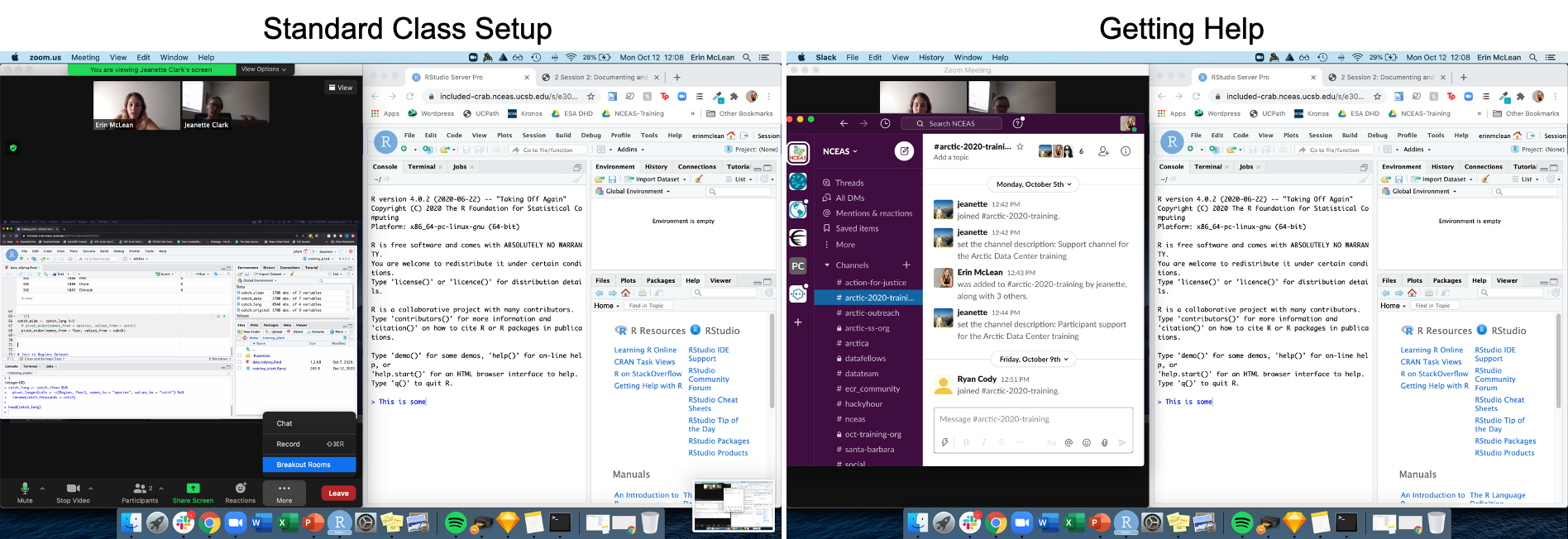Click the green Zoom encryption shield icon
Screen dimensions: 1568x539
click(x=12, y=148)
